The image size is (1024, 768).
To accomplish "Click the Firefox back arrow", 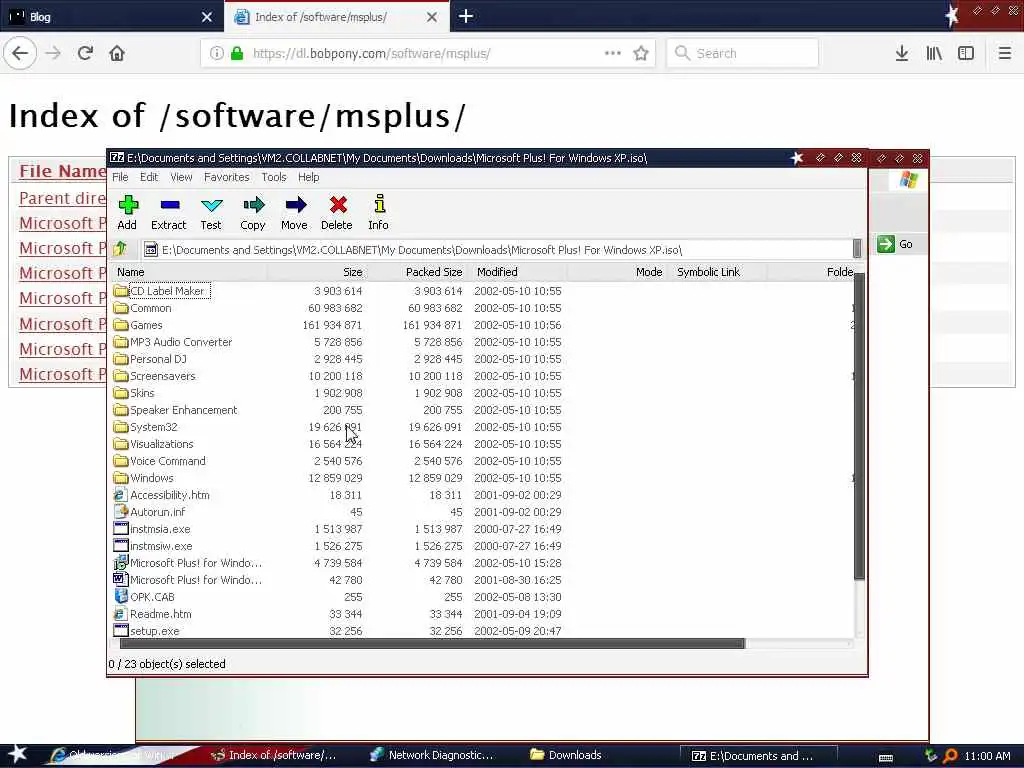I will pyautogui.click(x=20, y=54).
